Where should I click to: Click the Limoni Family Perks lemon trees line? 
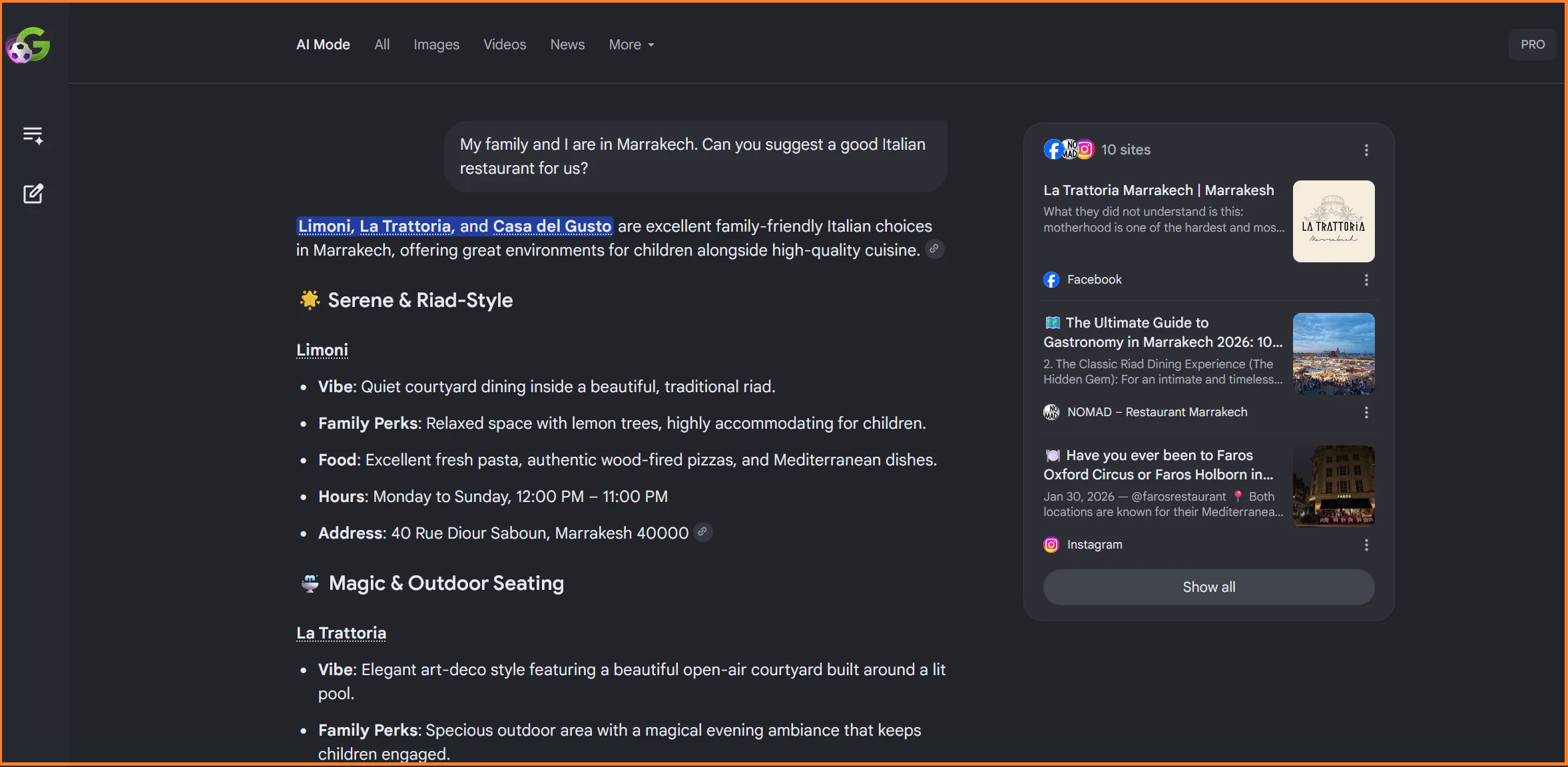click(622, 423)
